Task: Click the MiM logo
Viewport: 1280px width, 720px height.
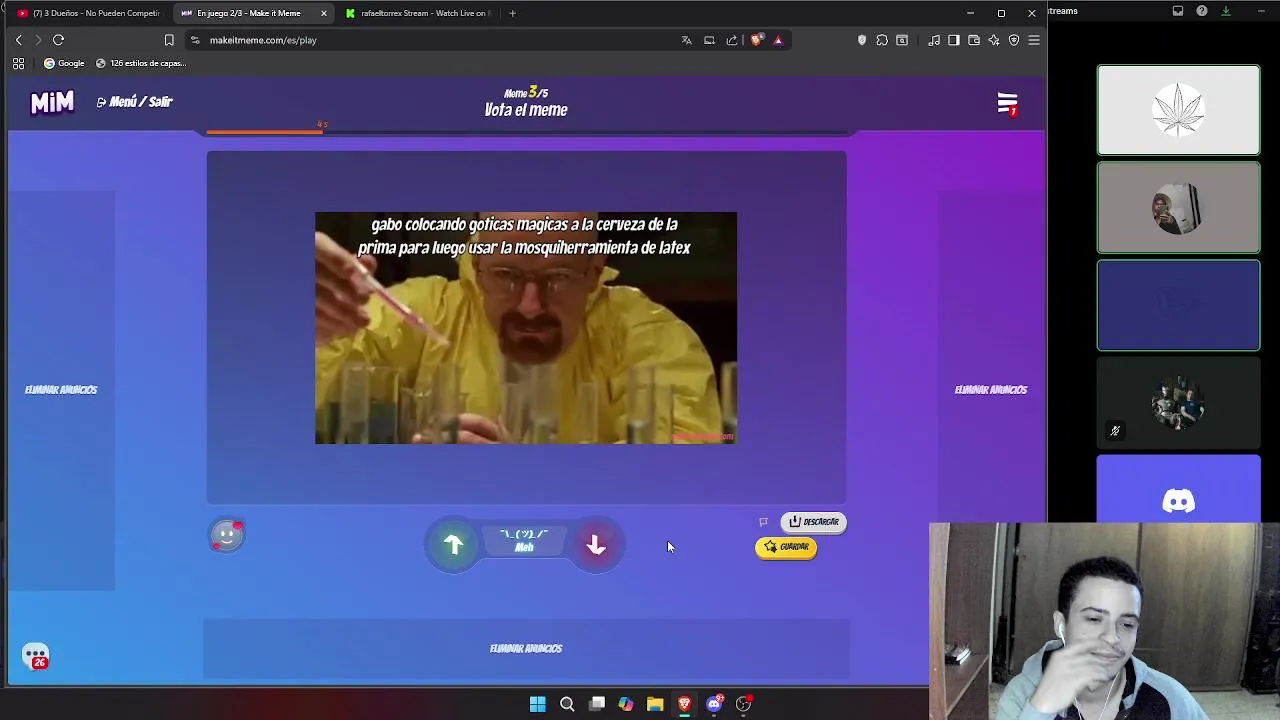Action: (52, 102)
